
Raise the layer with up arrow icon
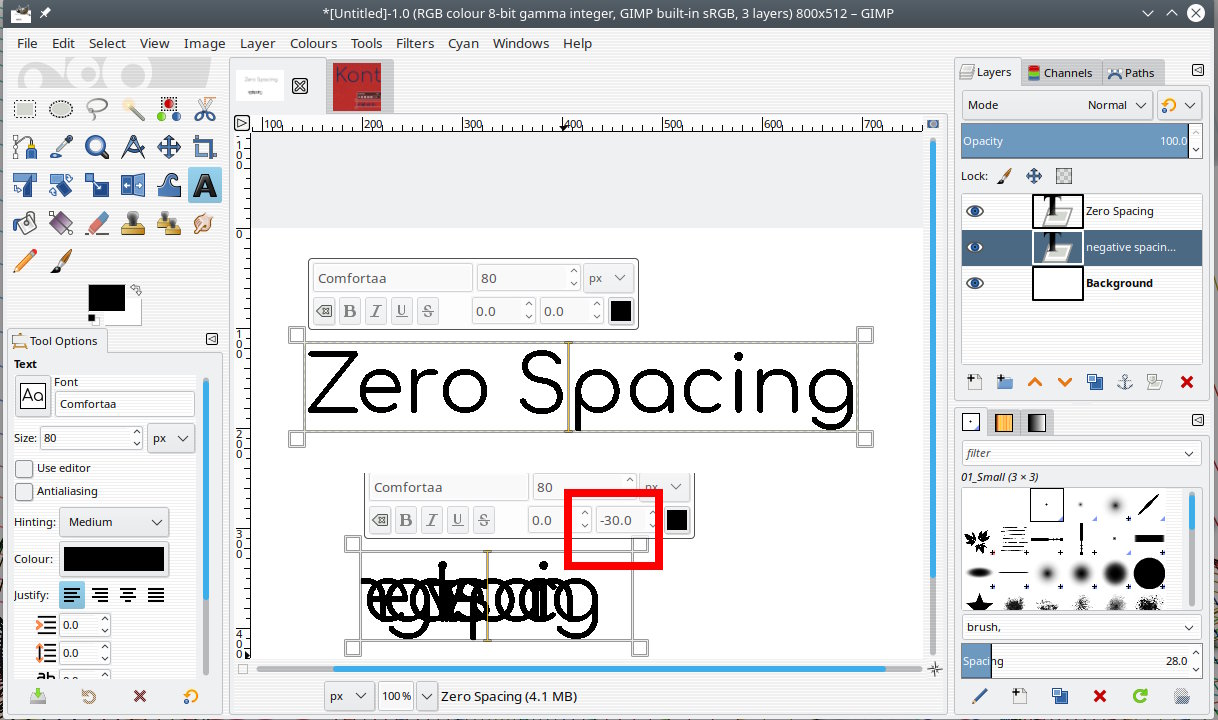pos(1035,382)
